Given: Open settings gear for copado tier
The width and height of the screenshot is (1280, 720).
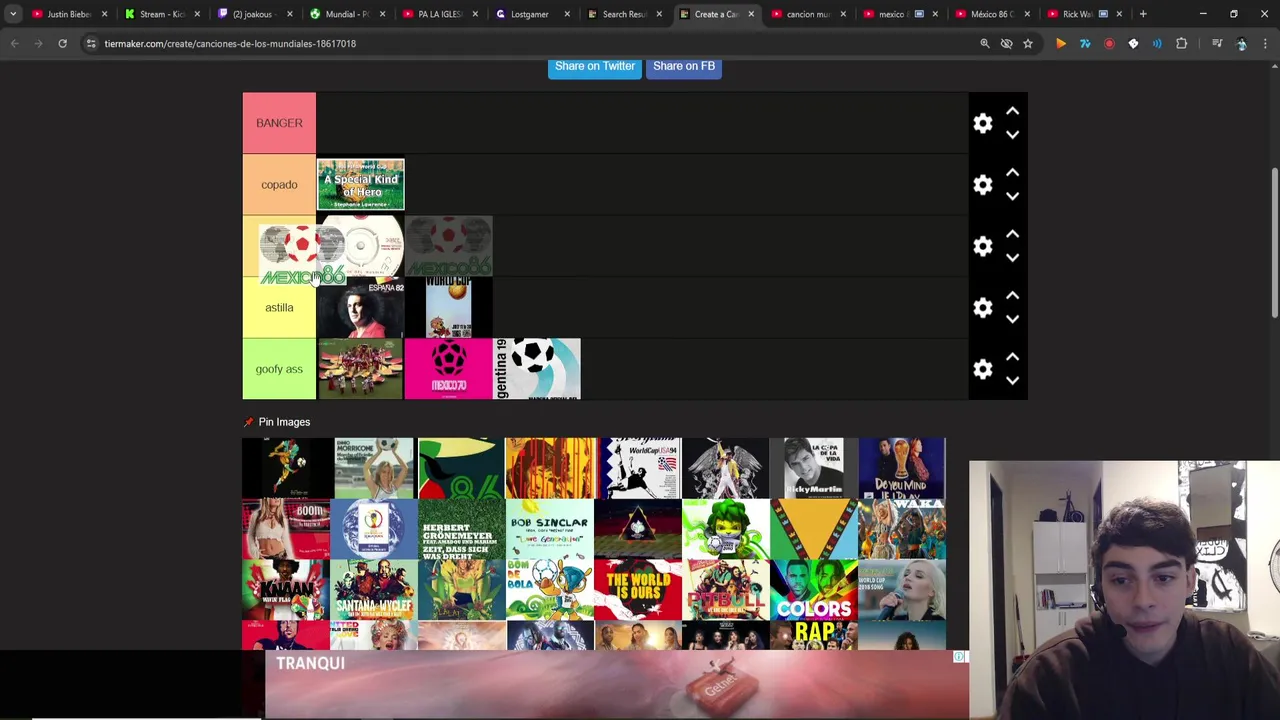Looking at the screenshot, I should pos(983,185).
